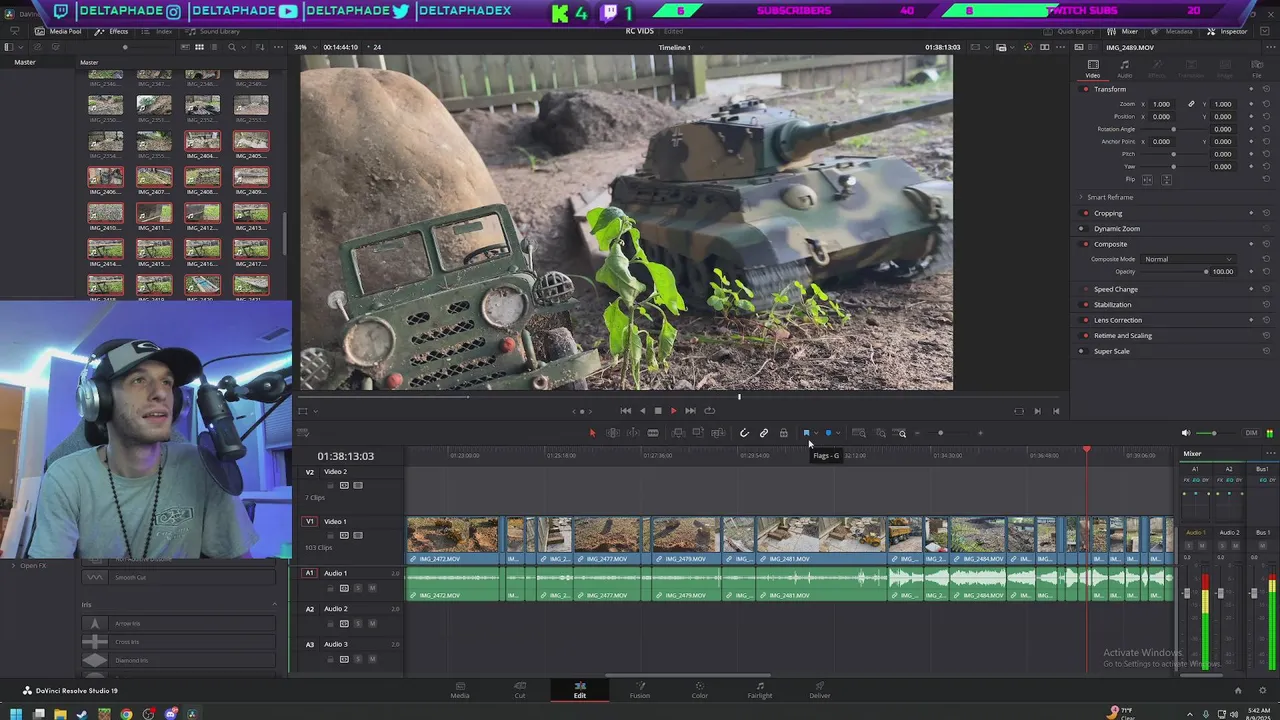Flip the clip horizontally in Inspector

1148,180
